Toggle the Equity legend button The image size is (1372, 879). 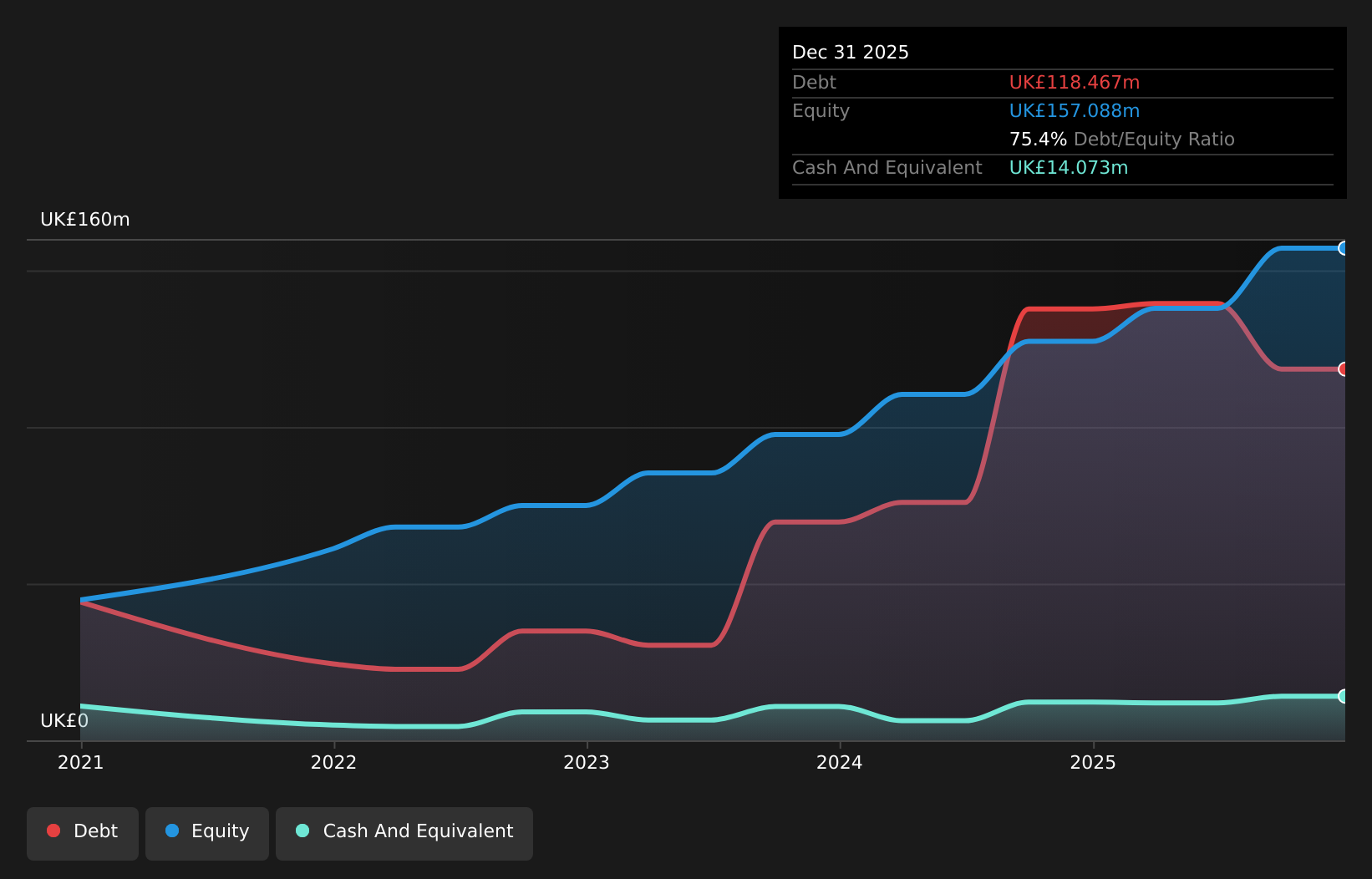[x=207, y=833]
